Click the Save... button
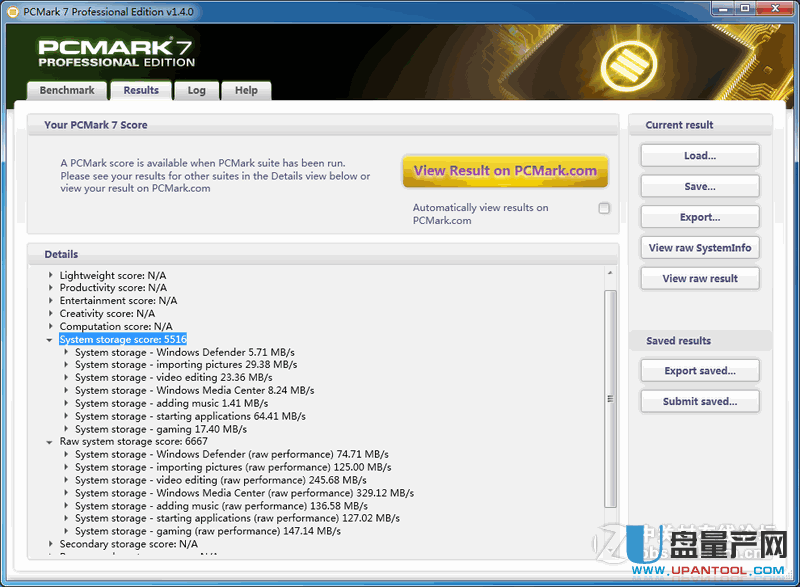Screen dimensions: 800x587 tap(699, 187)
